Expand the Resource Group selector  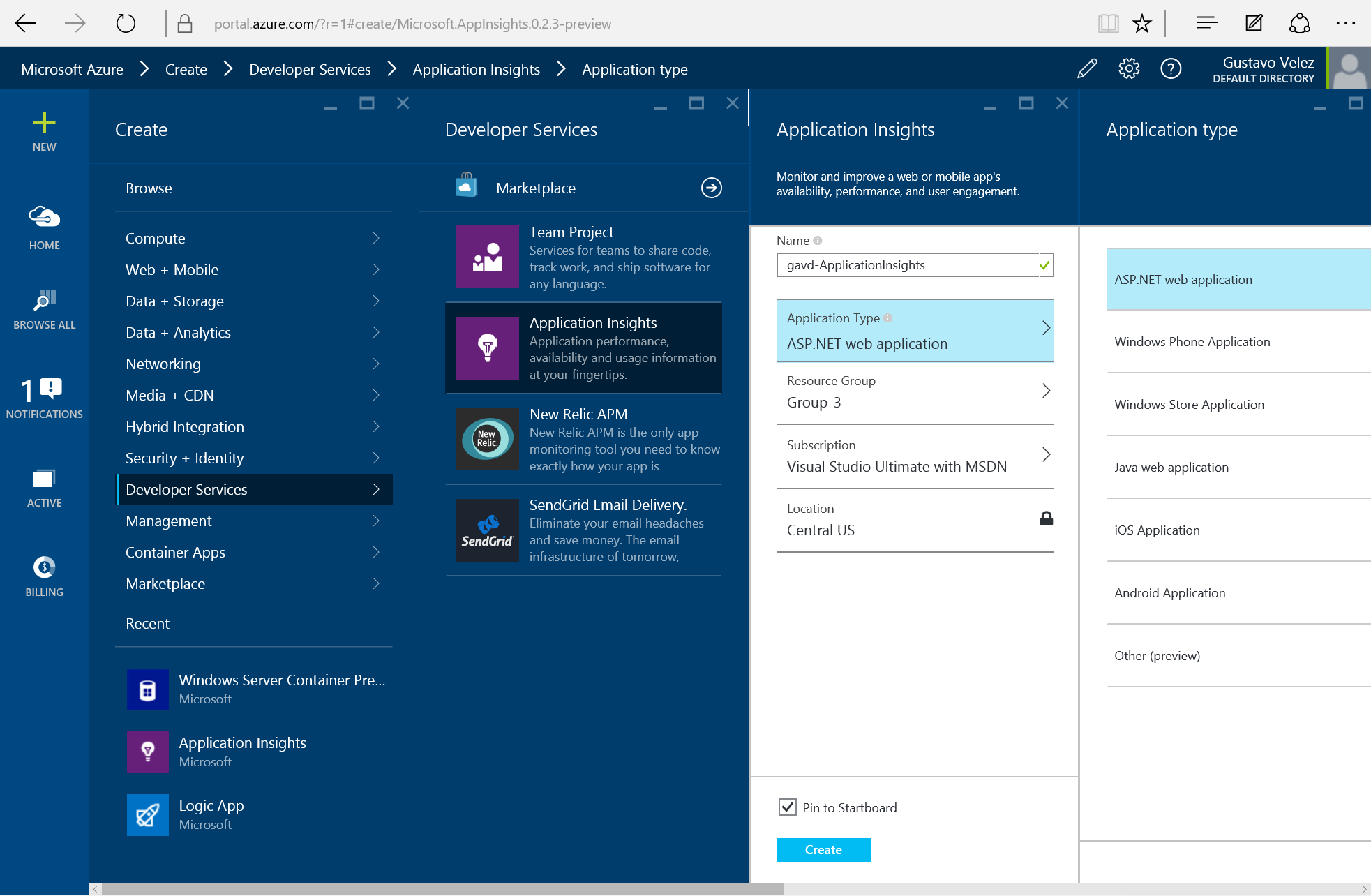pos(1046,391)
